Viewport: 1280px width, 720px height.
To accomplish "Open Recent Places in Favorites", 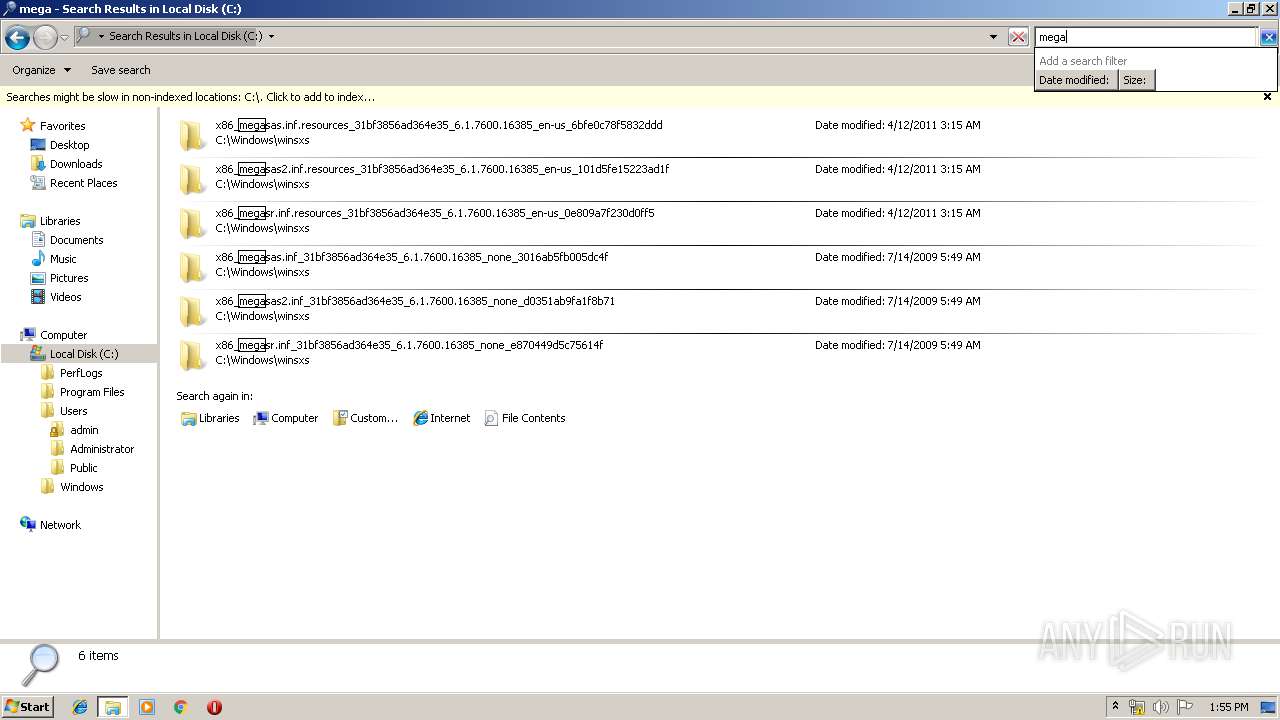I will click(x=83, y=183).
